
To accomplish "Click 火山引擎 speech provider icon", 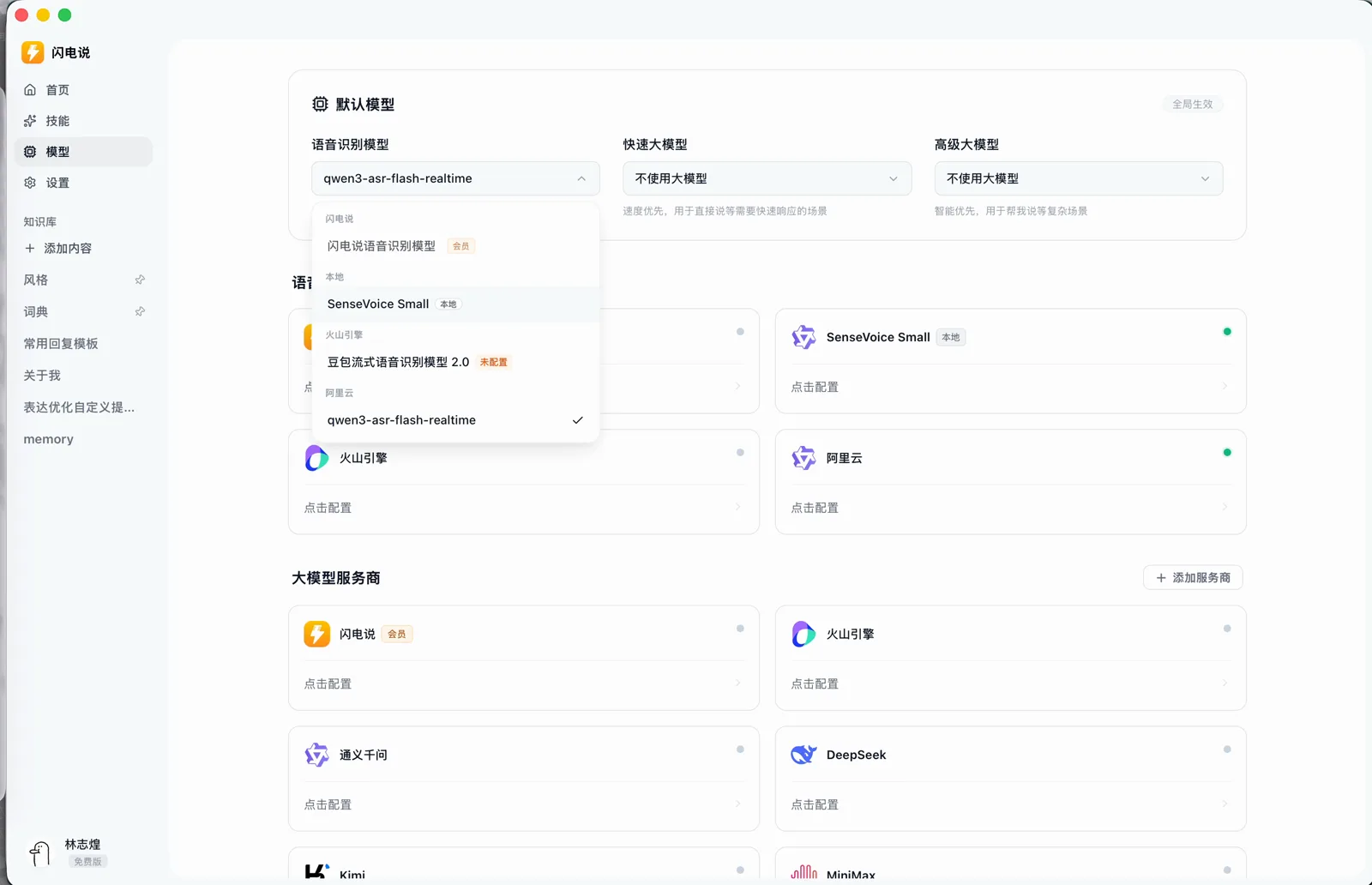I will coord(316,458).
